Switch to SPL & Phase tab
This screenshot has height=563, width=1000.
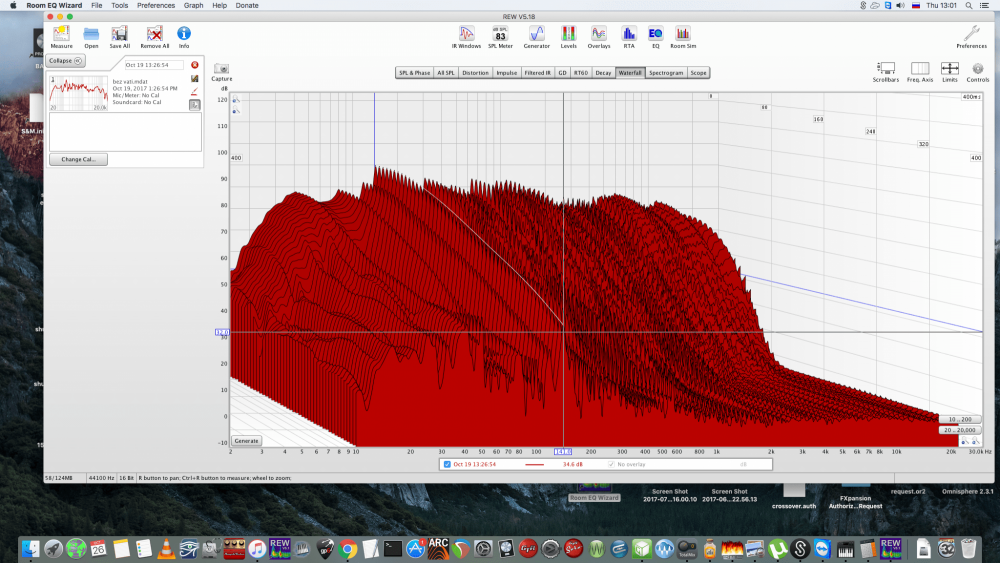[414, 73]
